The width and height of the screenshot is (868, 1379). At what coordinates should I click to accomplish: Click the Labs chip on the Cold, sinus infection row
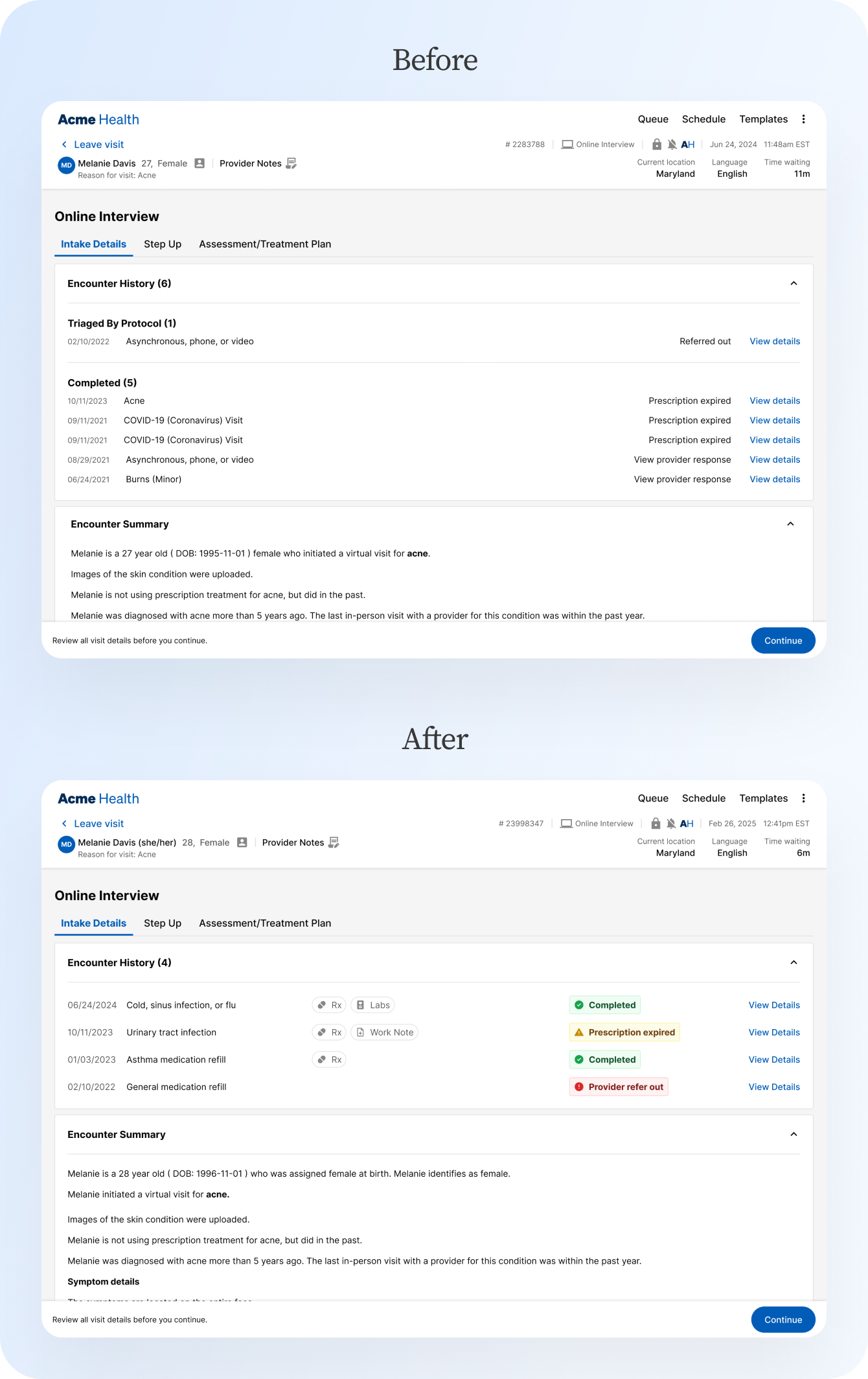[x=372, y=1005]
